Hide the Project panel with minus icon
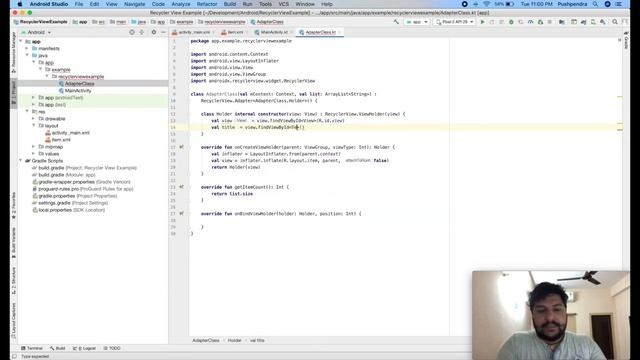The height and width of the screenshot is (360, 640). coord(163,32)
